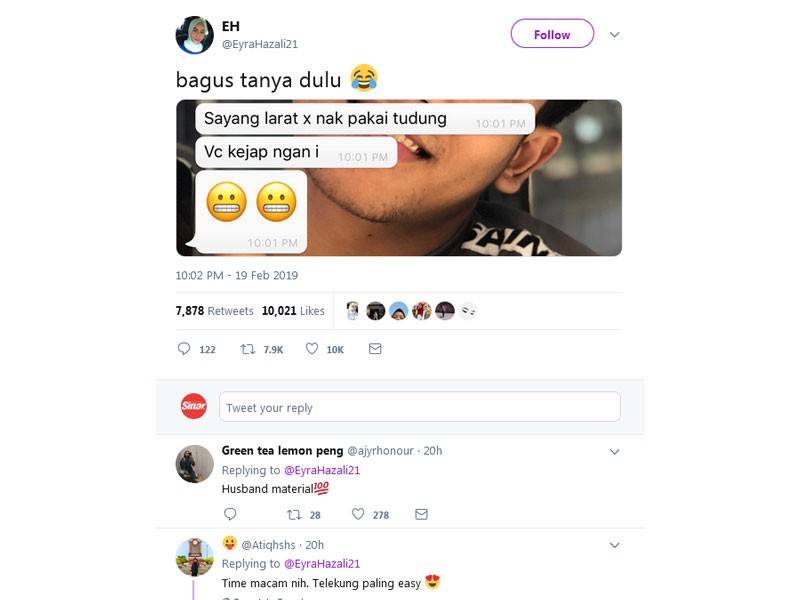
Task: Retweet the main tweet showing 7.9K
Action: coord(248,349)
